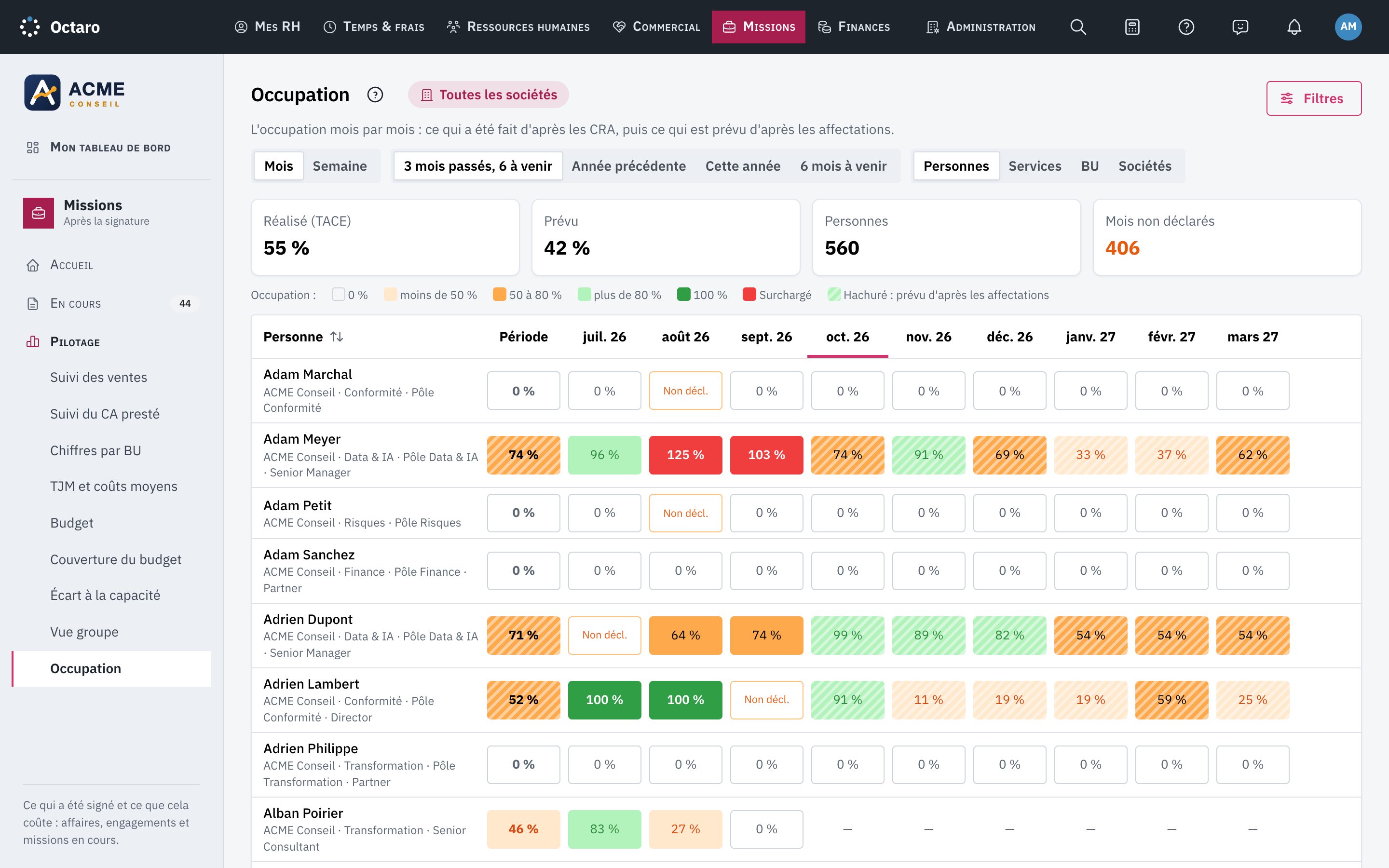Go to Ressources humaines menu

[518, 27]
